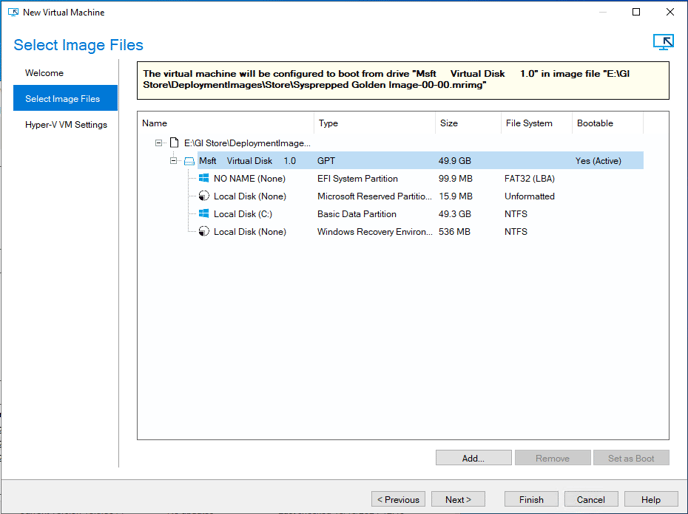Click the FAT32 (LBA) file system cell

point(530,179)
